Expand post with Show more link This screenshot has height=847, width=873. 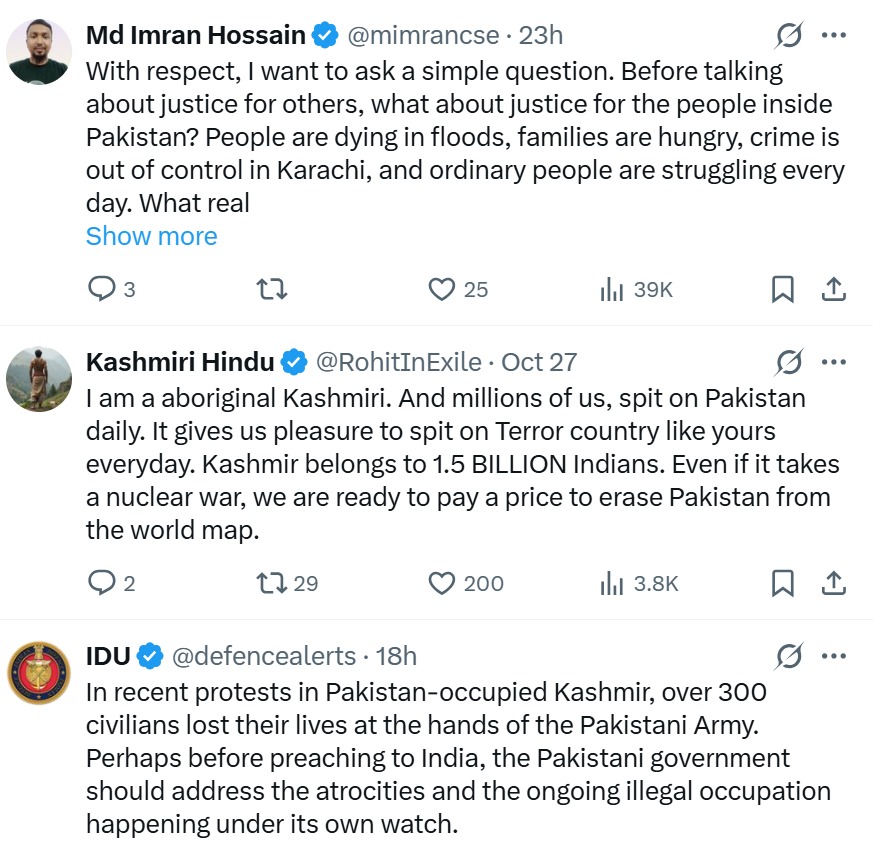151,236
